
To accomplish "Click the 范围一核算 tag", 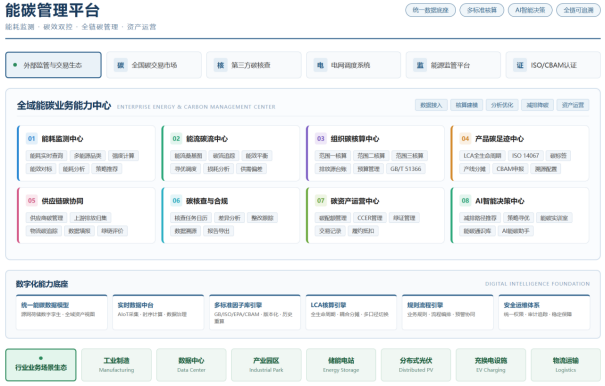I will [x=333, y=156].
